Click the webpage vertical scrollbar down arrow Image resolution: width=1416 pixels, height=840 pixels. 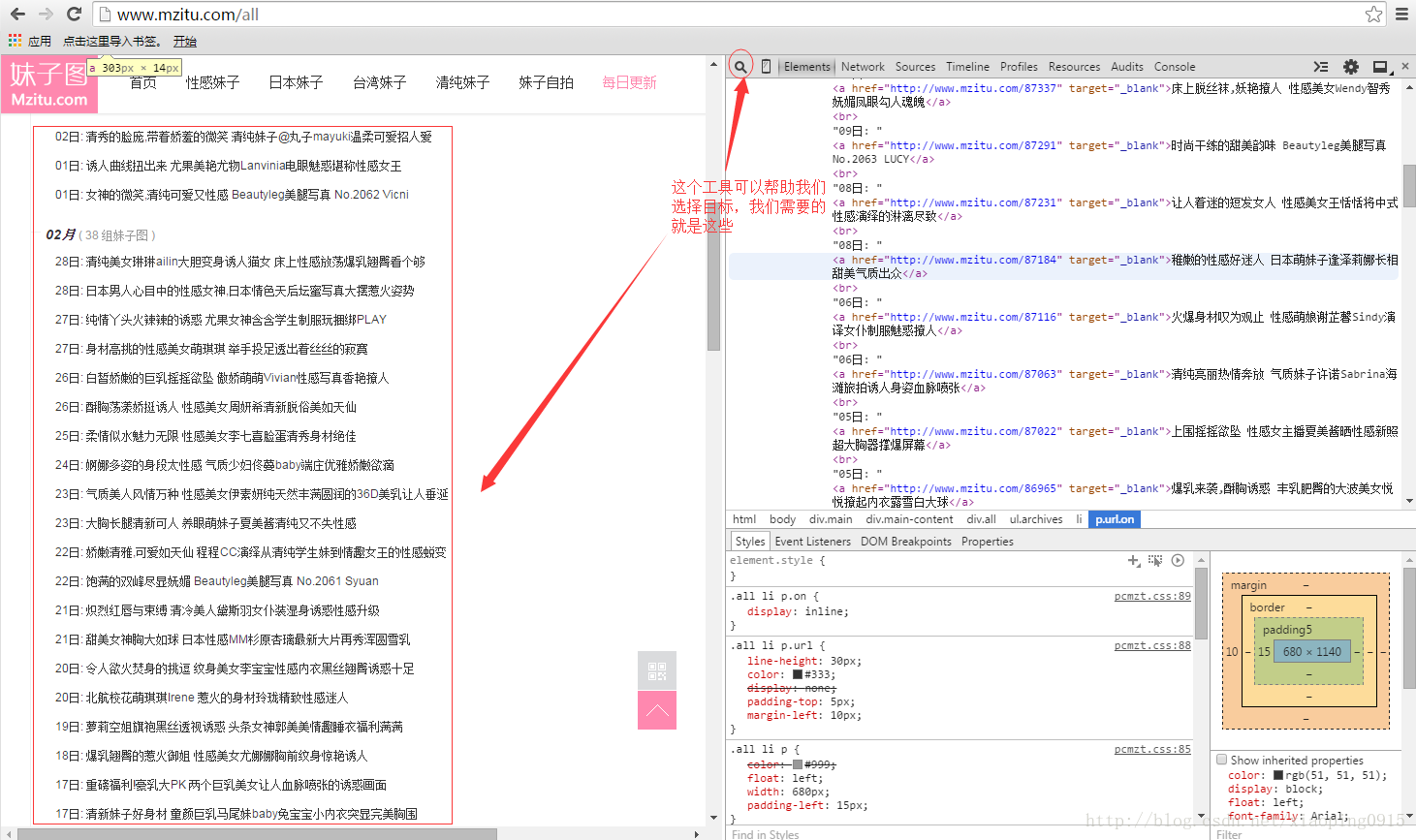pos(714,819)
